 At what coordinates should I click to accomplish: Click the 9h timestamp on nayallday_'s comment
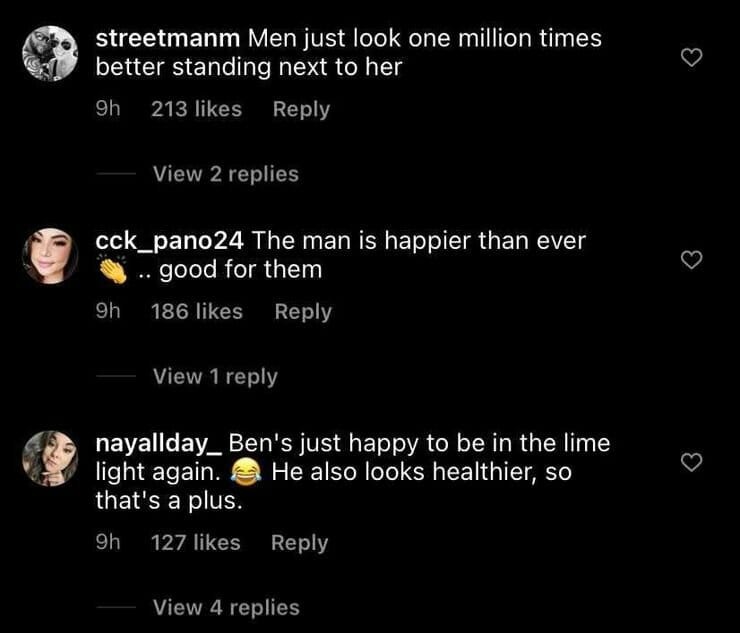point(107,543)
